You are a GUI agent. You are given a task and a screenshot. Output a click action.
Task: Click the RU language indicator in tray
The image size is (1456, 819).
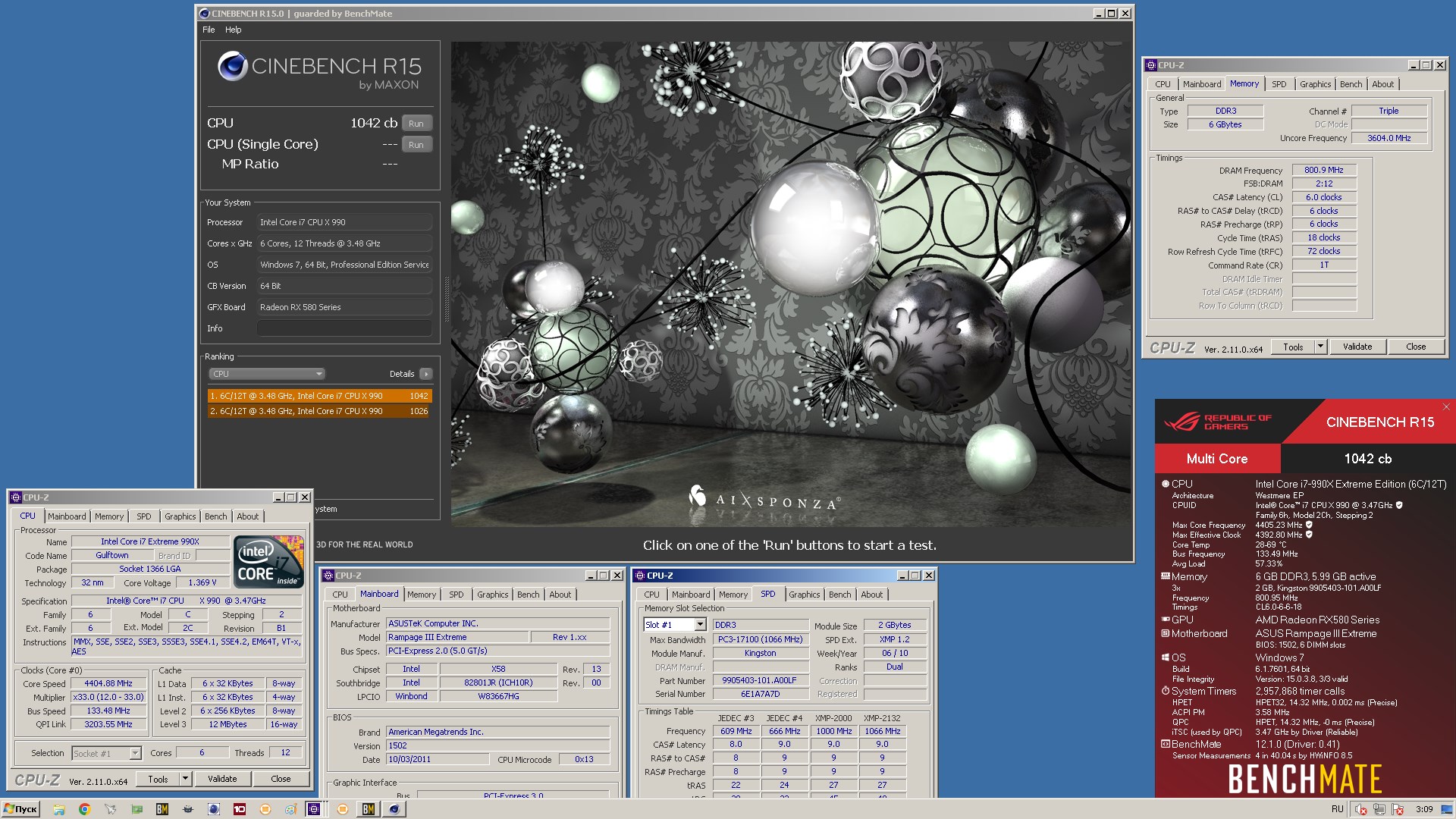1337,809
